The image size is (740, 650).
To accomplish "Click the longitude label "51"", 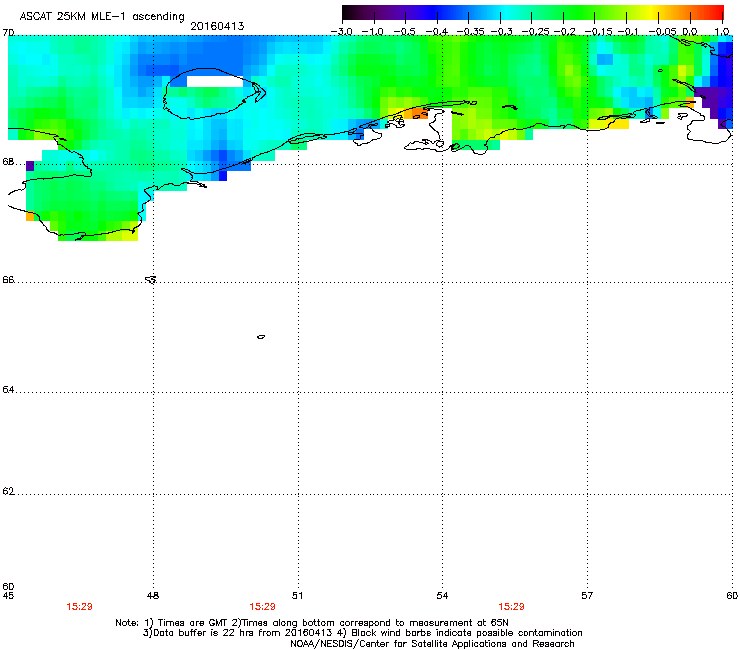I will coord(297,596).
